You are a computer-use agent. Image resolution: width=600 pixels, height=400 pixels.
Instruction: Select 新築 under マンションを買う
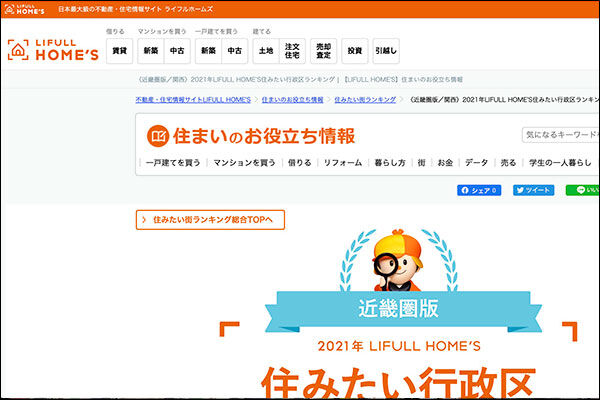click(151, 51)
